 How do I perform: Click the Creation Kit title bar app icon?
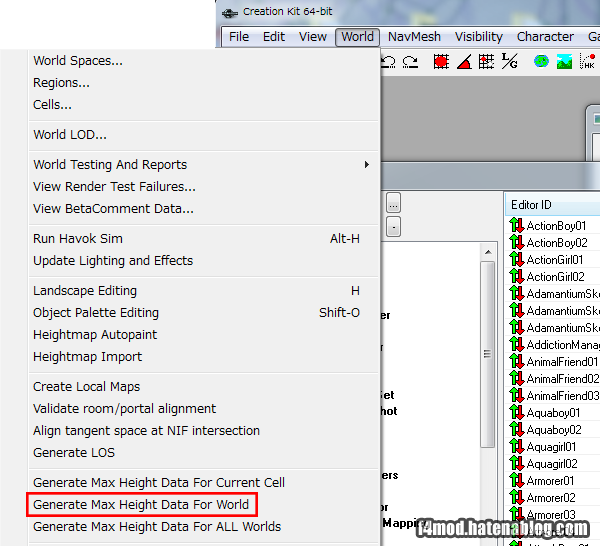[230, 13]
